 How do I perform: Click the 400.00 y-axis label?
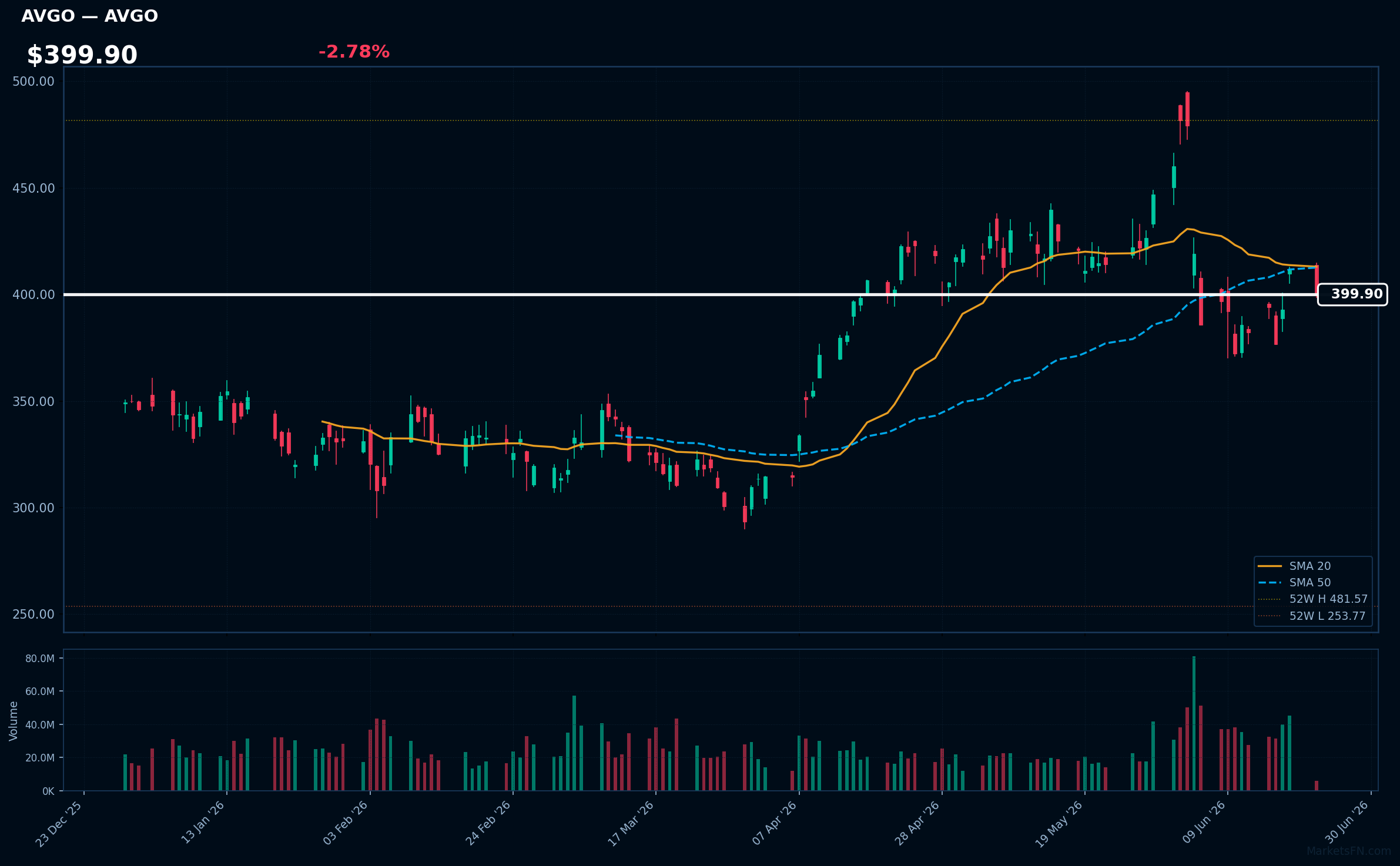[34, 295]
